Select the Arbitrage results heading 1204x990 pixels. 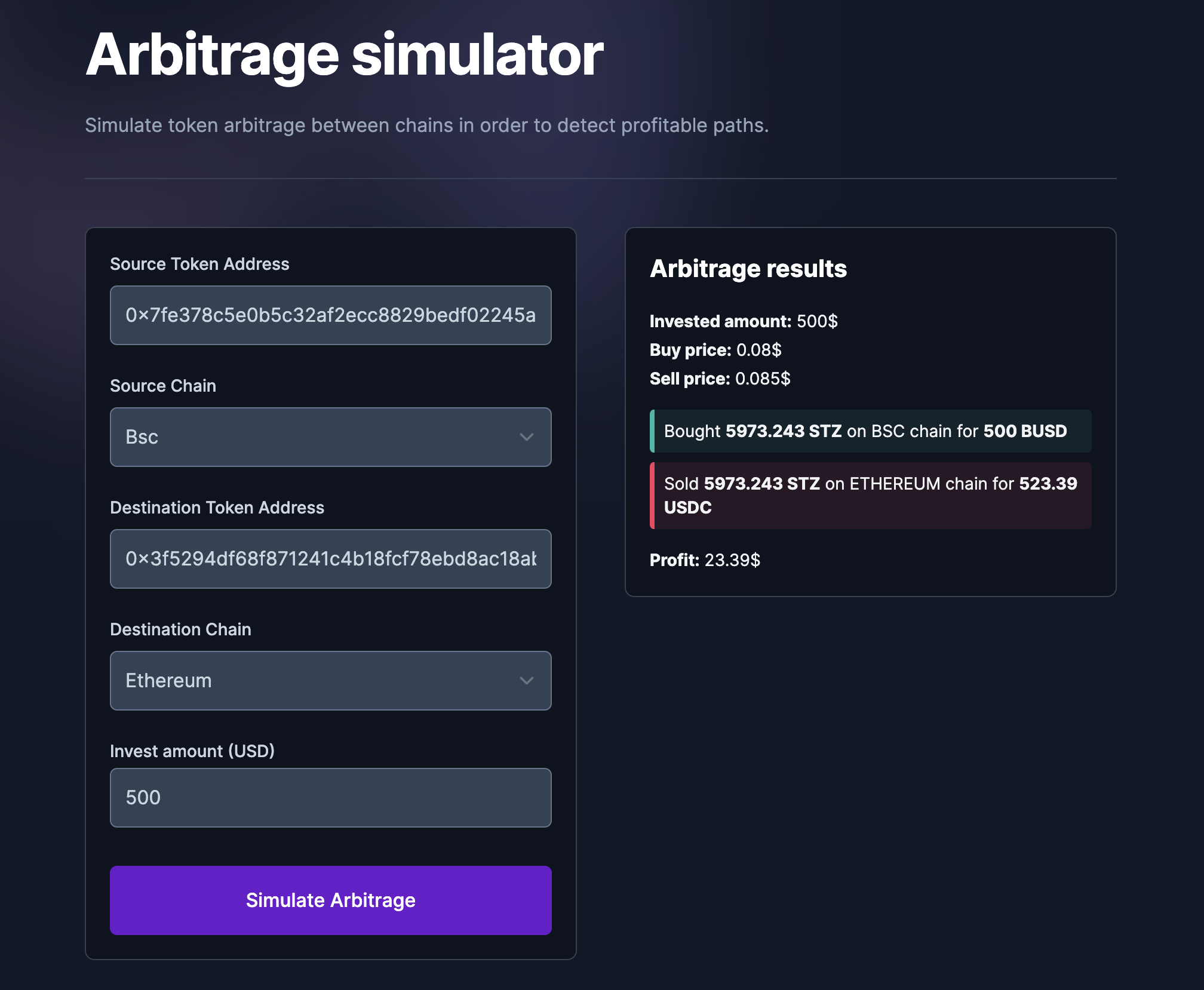[748, 269]
